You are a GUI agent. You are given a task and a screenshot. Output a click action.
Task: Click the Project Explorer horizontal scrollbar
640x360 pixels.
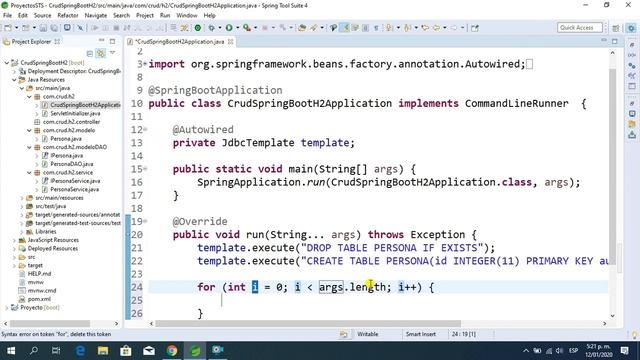click(50, 323)
